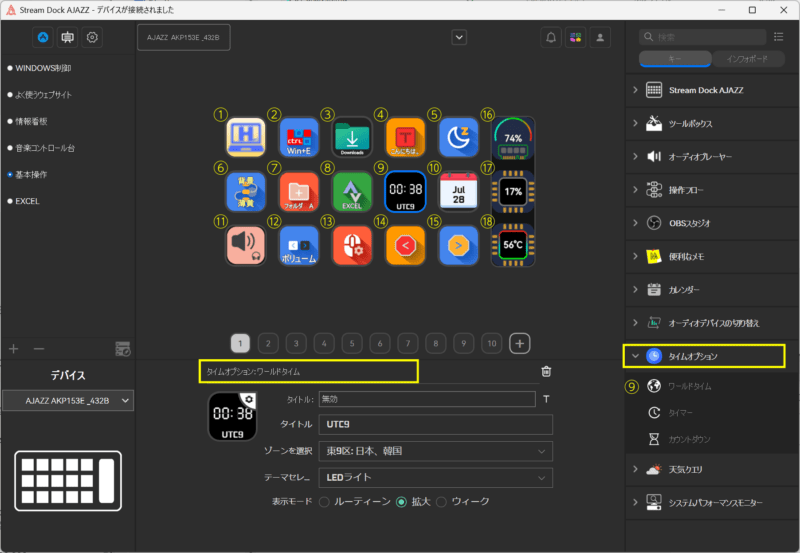
Task: Go to page 5
Action: coord(352,343)
